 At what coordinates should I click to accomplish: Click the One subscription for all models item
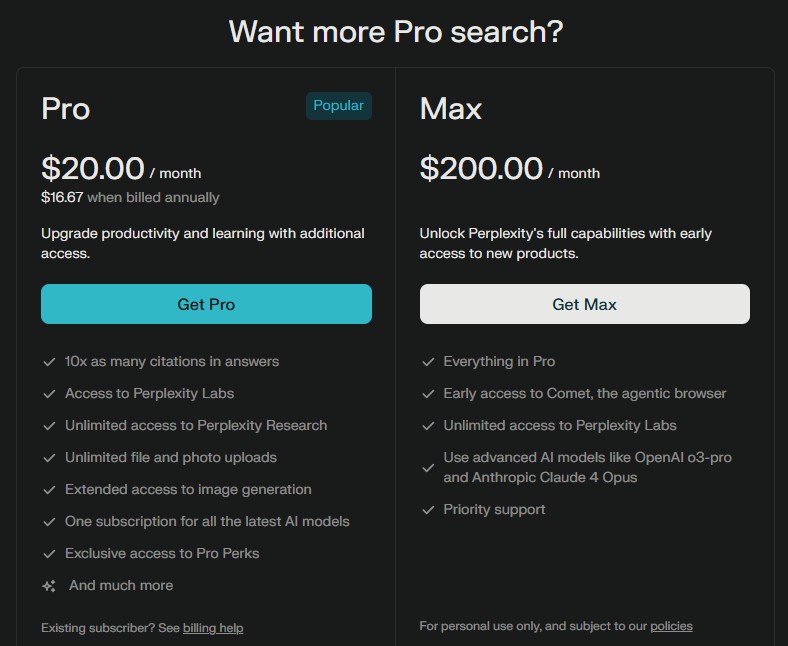[207, 521]
